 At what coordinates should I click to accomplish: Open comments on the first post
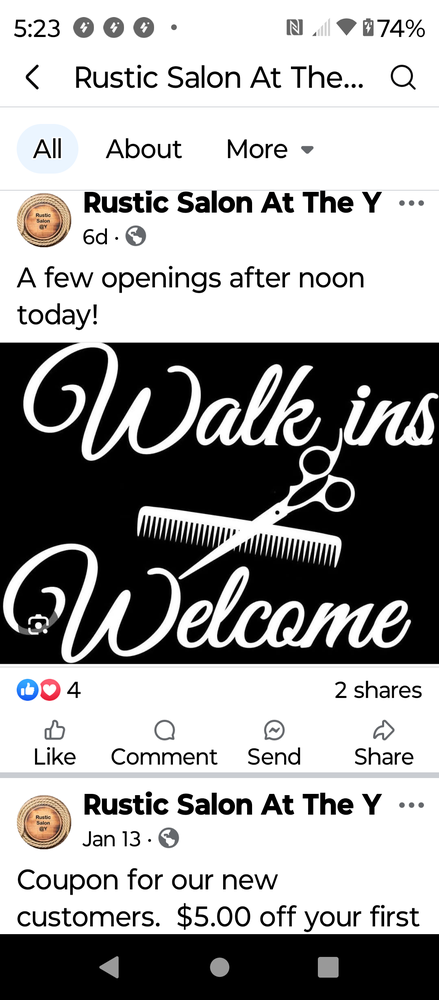pos(164,743)
